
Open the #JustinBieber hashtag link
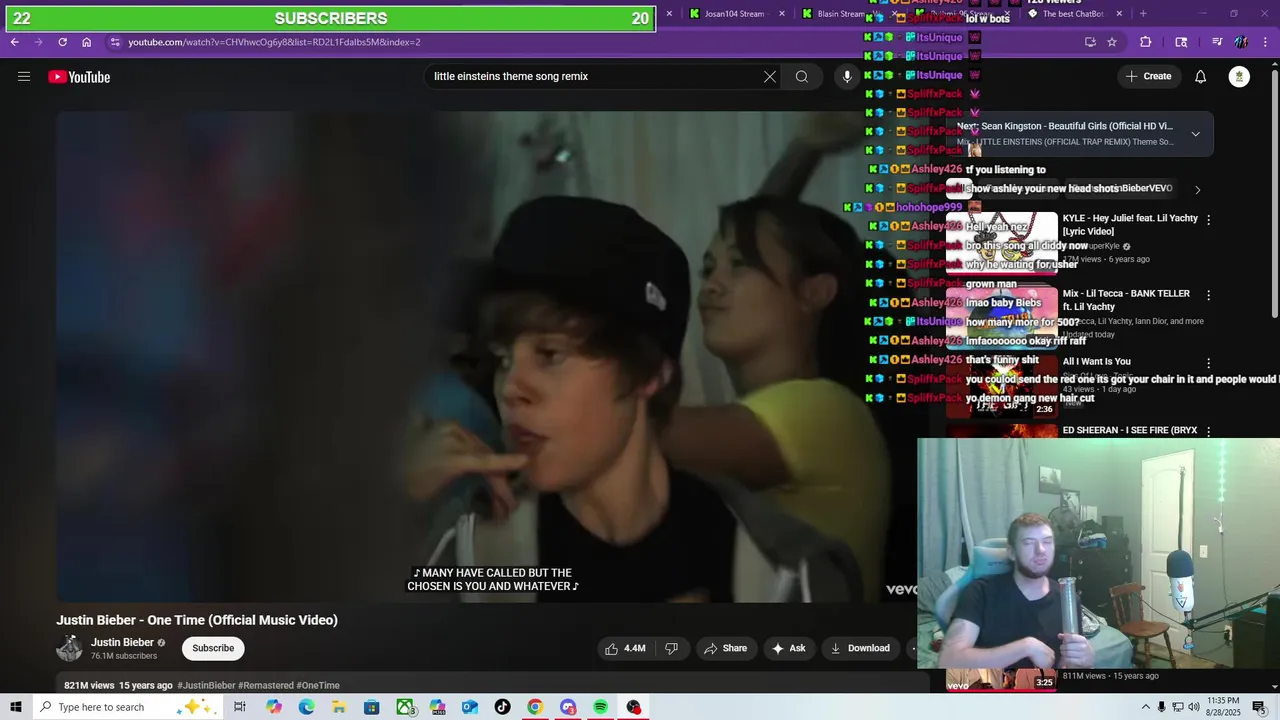click(x=206, y=685)
